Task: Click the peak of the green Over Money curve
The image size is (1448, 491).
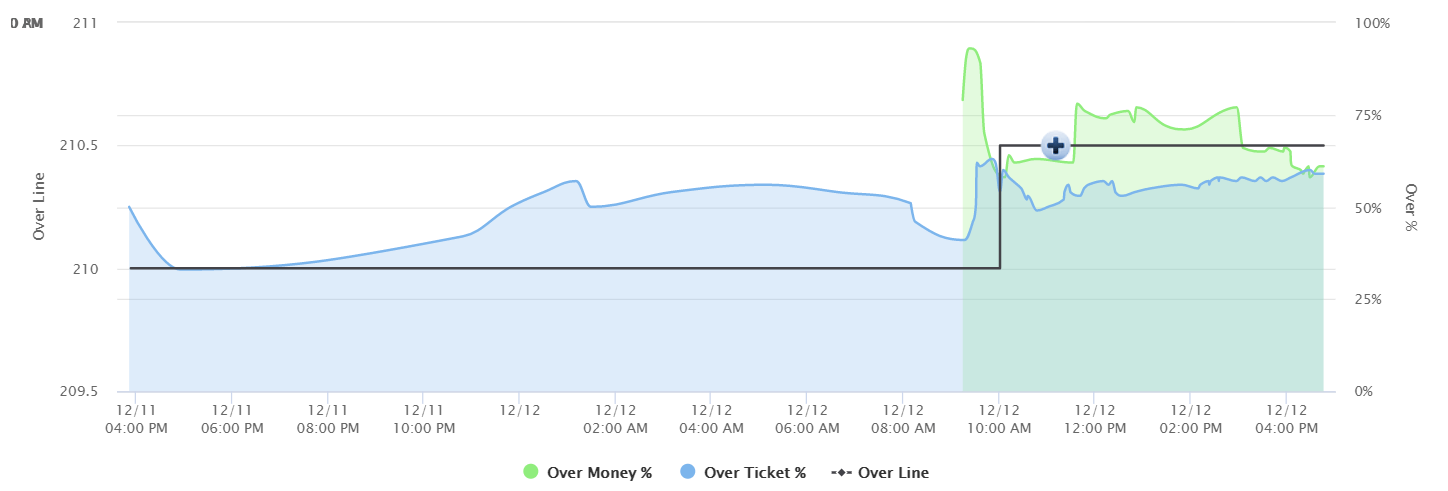Action: tap(970, 48)
